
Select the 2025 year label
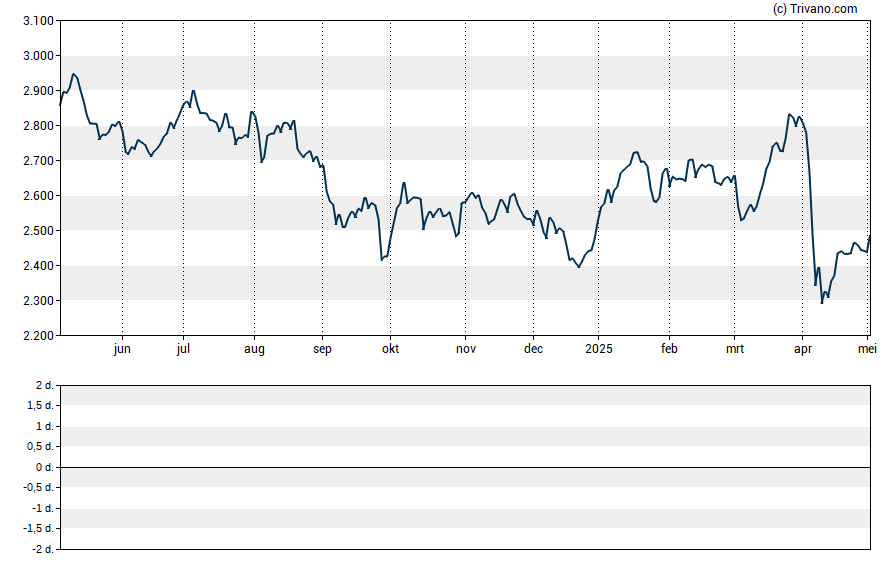(x=599, y=349)
